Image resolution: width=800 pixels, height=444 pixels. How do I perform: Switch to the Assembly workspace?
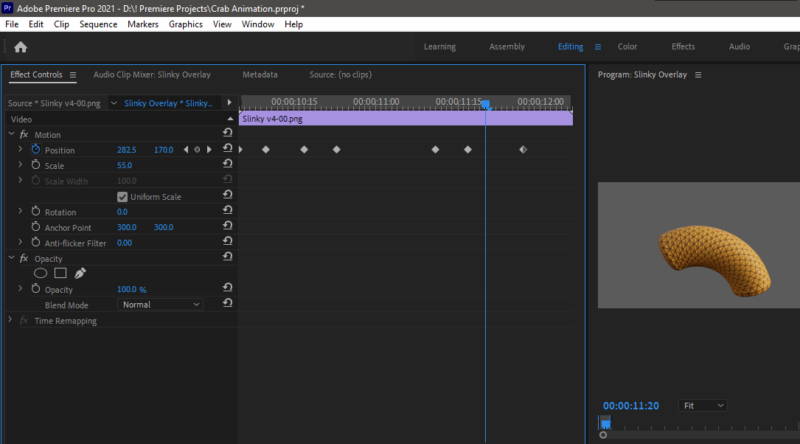click(507, 46)
